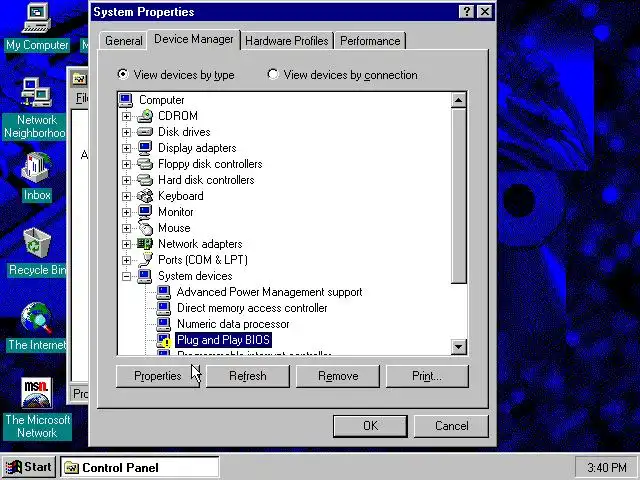640x480 pixels.
Task: Switch to the Performance tab
Action: [x=370, y=41]
